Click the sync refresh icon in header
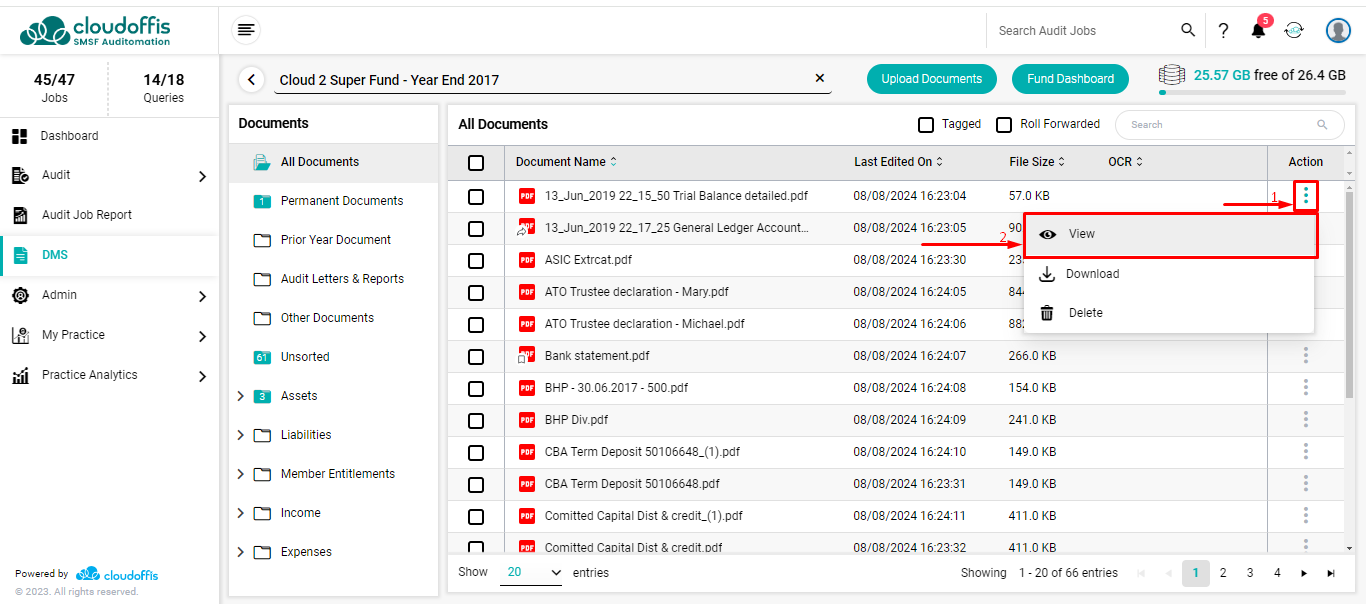The height and width of the screenshot is (604, 1366). [x=1294, y=30]
